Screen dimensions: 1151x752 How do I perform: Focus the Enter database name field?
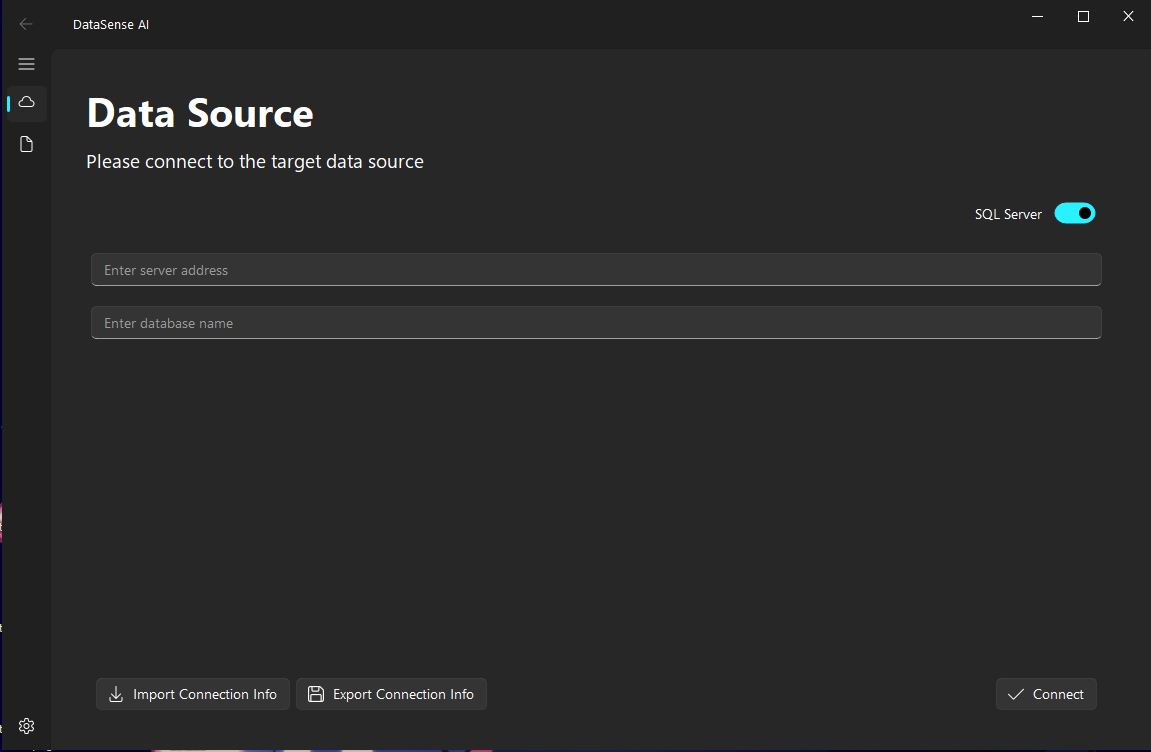(x=596, y=323)
